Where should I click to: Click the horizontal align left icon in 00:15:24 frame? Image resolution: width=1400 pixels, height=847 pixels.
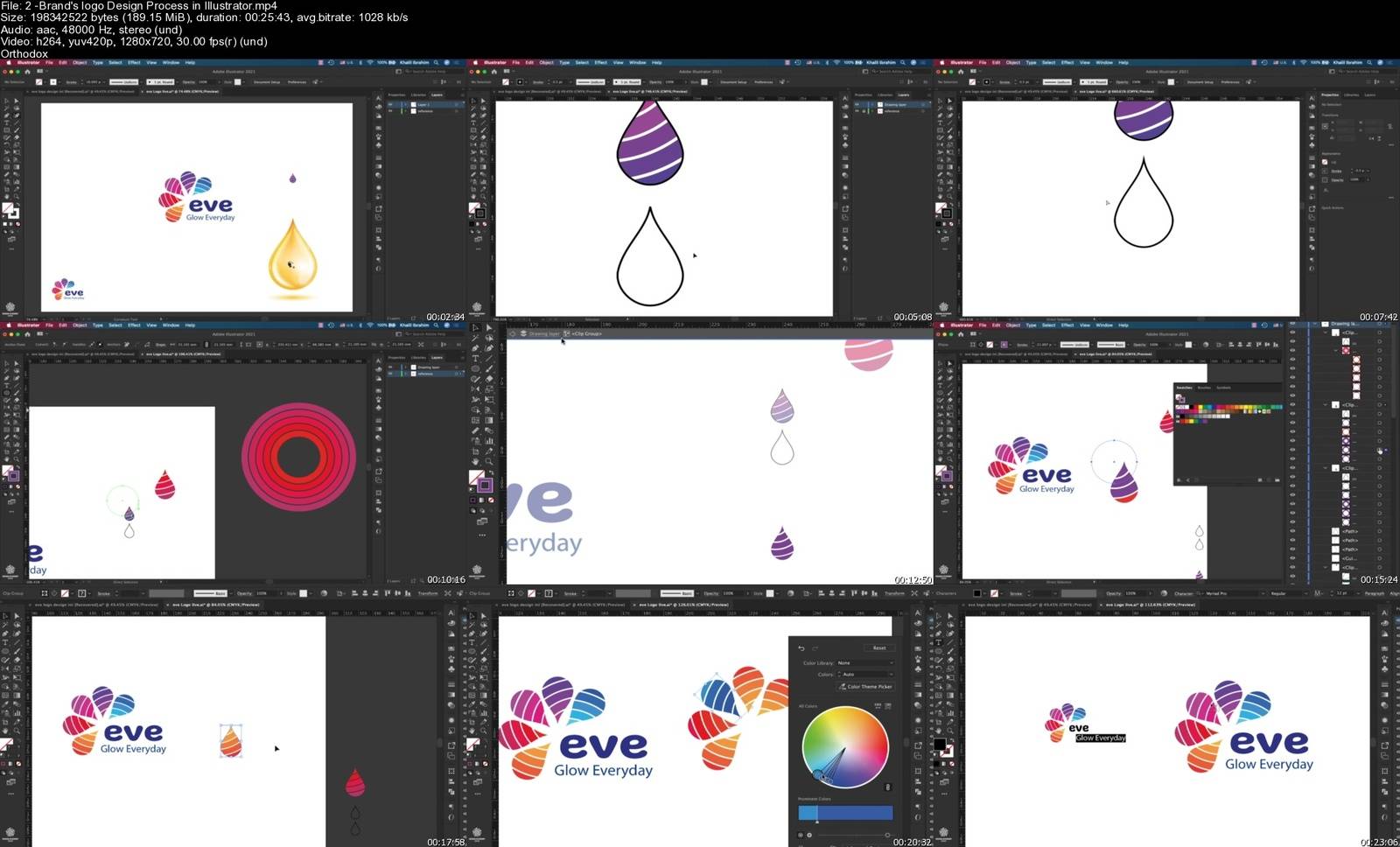pyautogui.click(x=1231, y=345)
